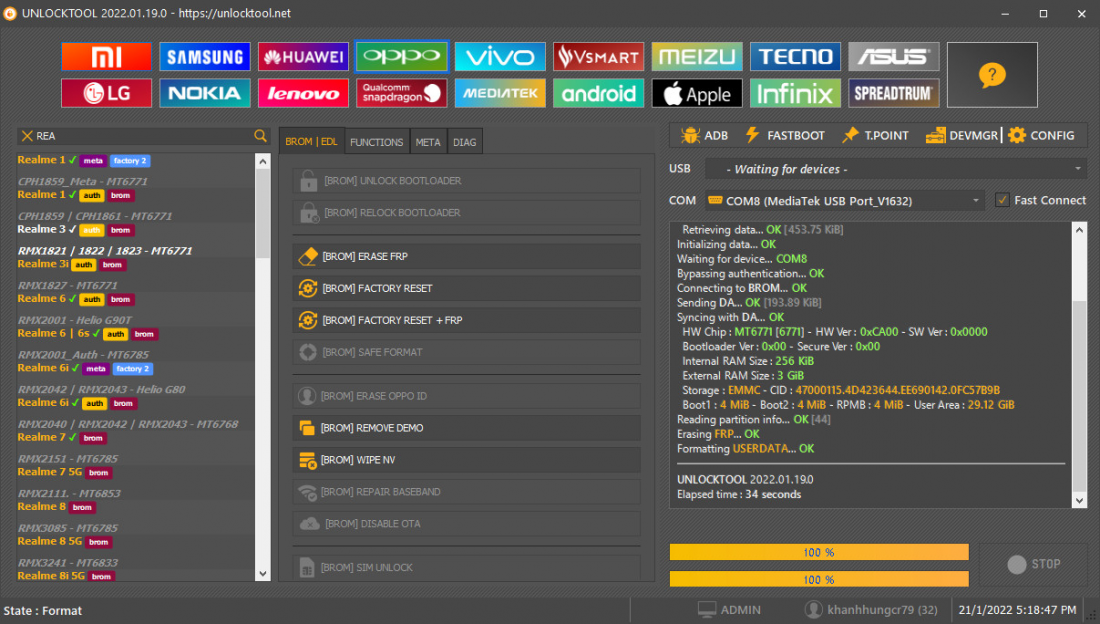This screenshot has width=1100, height=624.
Task: Click [BROM] DISABLE OTA button
Action: [467, 524]
